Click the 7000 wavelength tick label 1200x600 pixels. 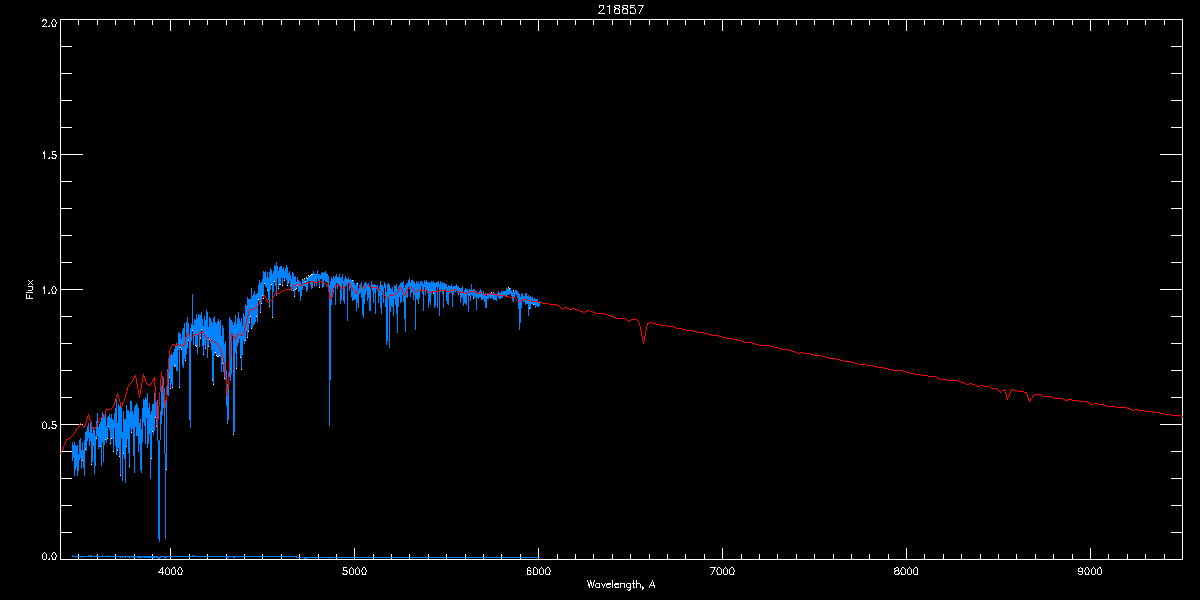tap(722, 572)
